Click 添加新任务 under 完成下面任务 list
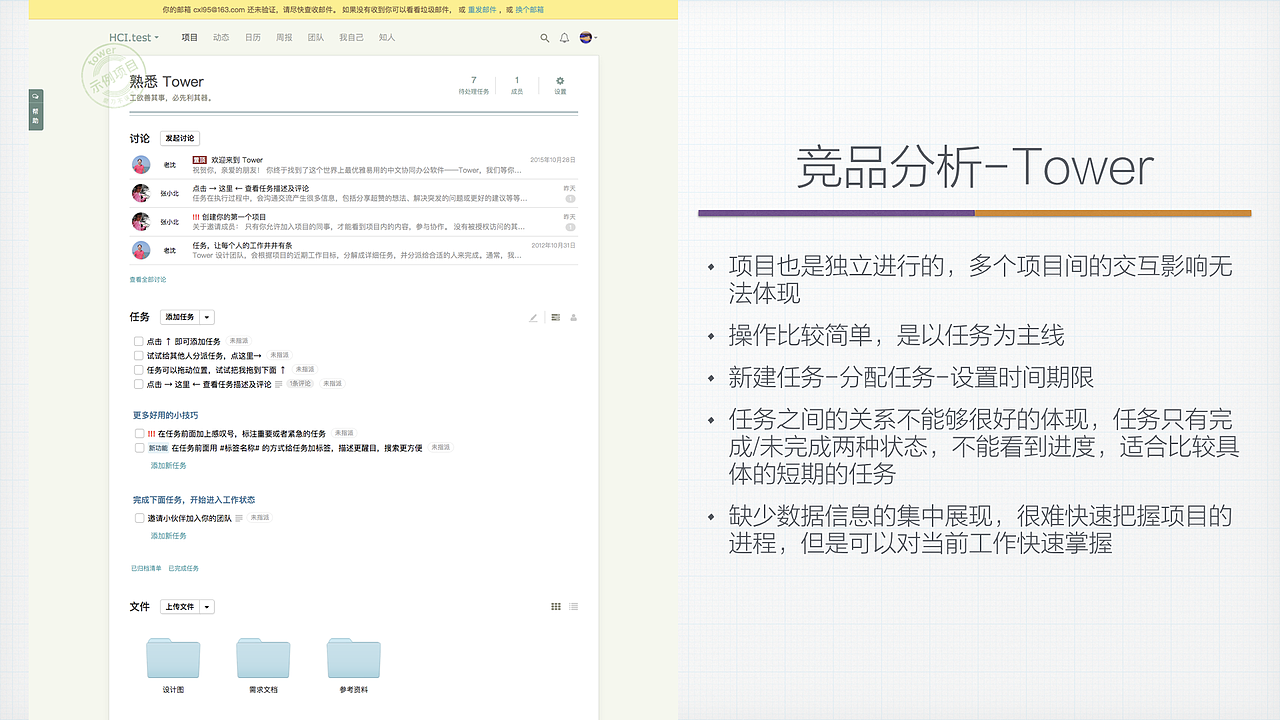The image size is (1280, 720). tap(168, 536)
